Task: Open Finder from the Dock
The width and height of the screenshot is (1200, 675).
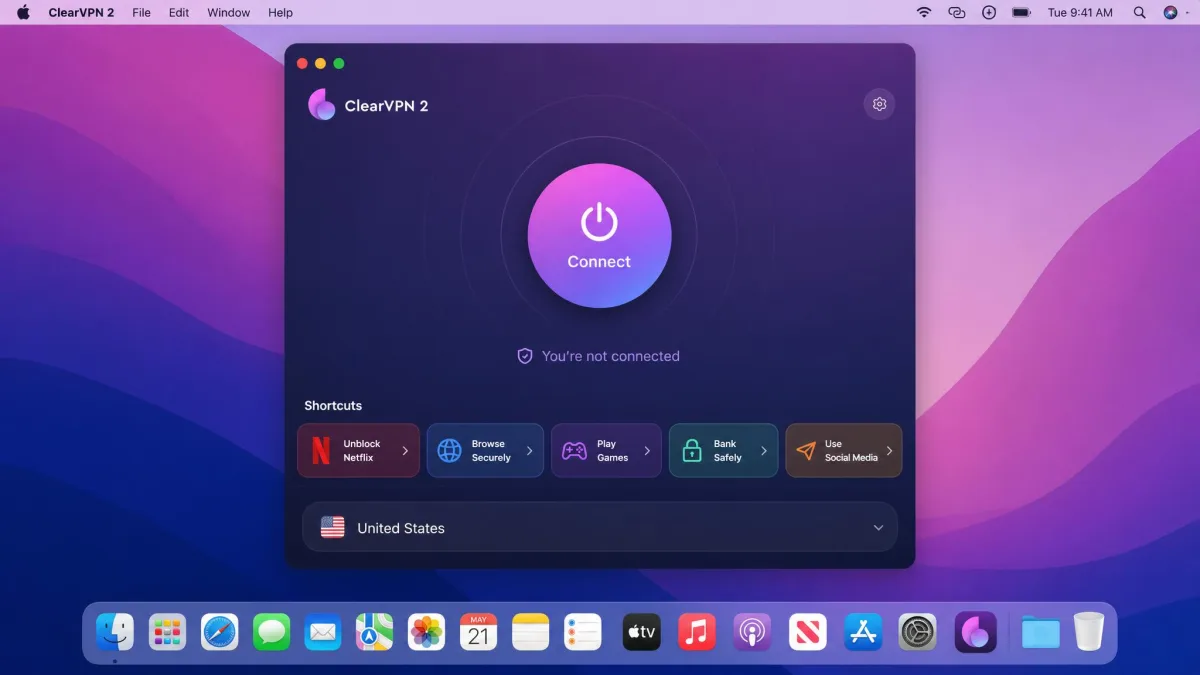Action: (x=115, y=632)
